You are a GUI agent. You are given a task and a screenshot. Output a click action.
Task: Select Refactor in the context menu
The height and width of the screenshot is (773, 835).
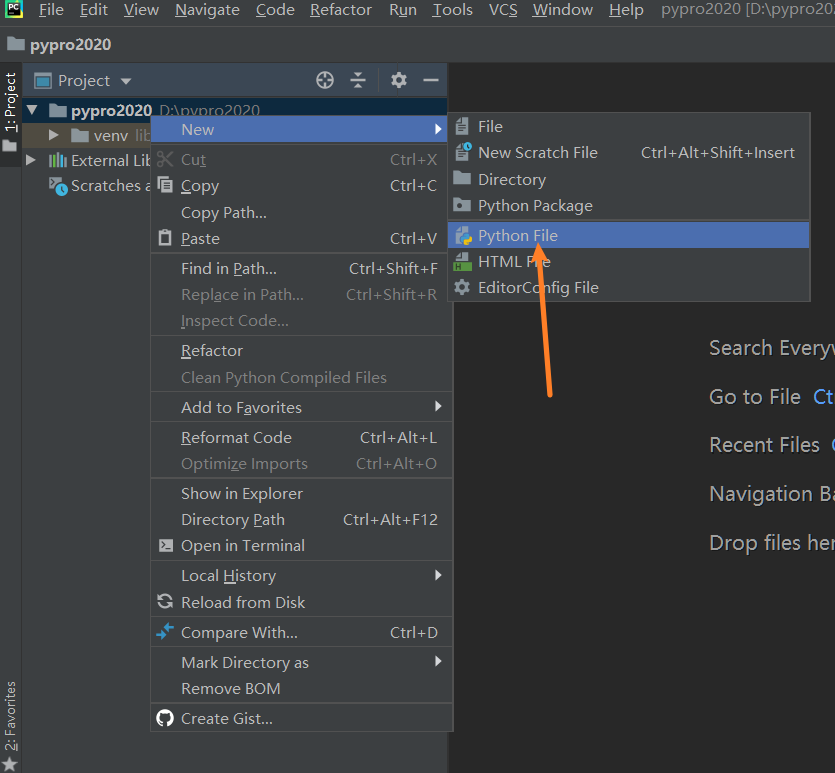[x=301, y=351]
